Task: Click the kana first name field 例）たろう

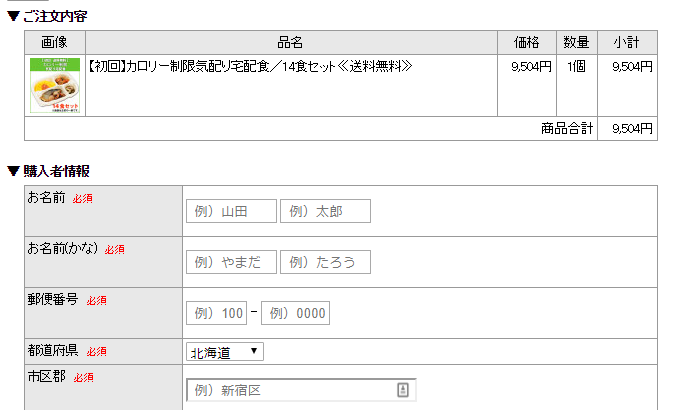Action: [325, 262]
